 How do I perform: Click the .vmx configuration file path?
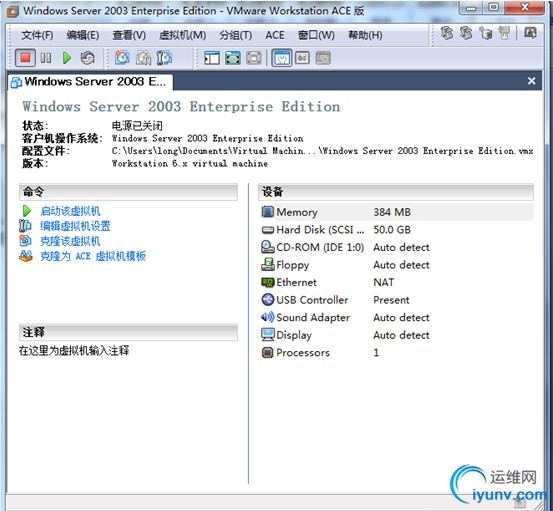point(322,151)
